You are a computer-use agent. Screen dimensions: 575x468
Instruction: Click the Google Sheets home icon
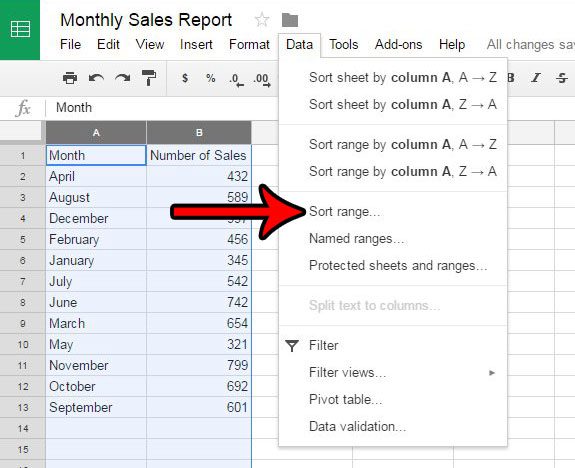point(20,29)
